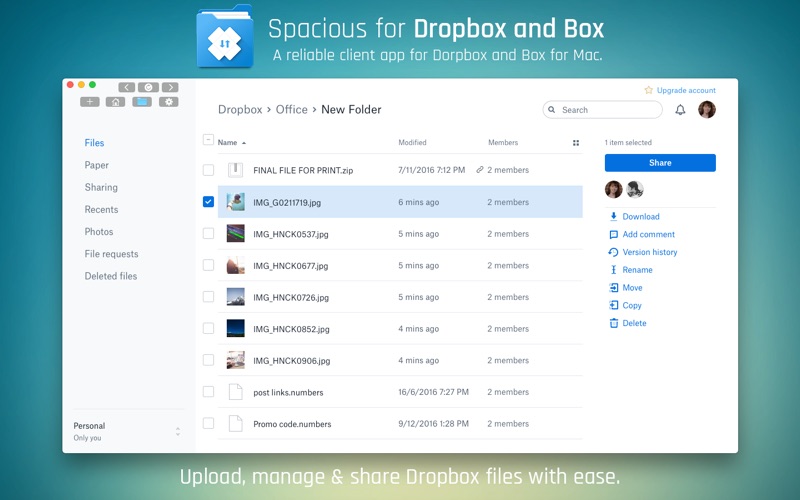Click the first member avatar under Share

[614, 189]
